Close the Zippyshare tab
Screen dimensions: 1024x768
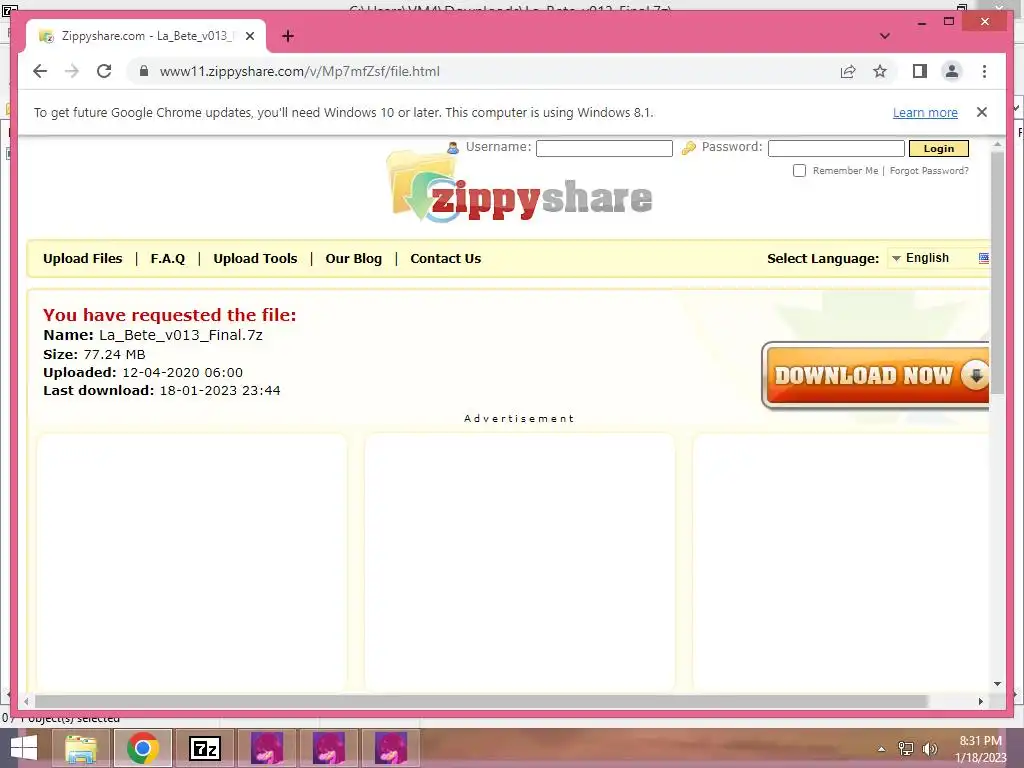[x=250, y=36]
